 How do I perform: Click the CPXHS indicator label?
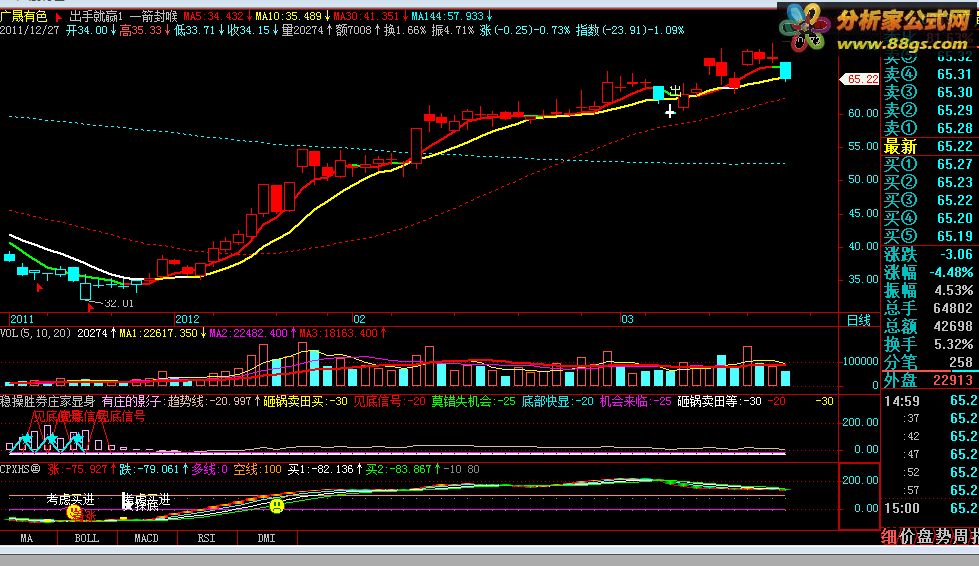pyautogui.click(x=15, y=469)
